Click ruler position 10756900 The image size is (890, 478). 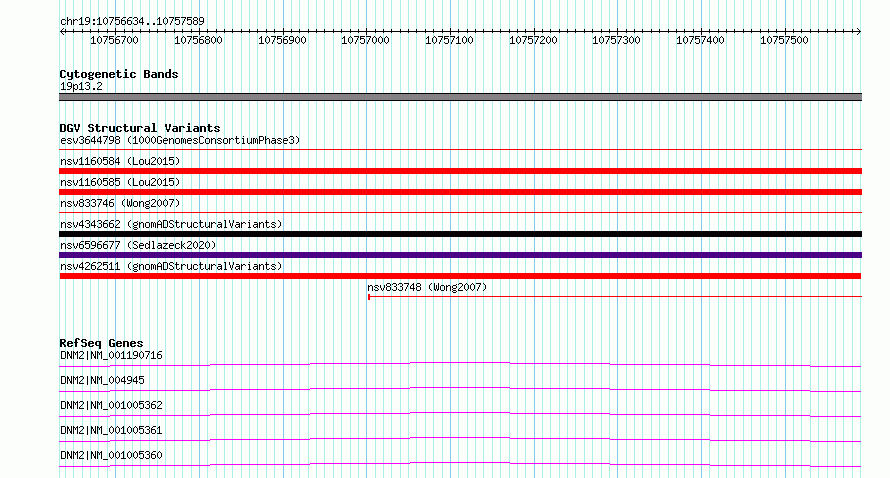point(282,40)
